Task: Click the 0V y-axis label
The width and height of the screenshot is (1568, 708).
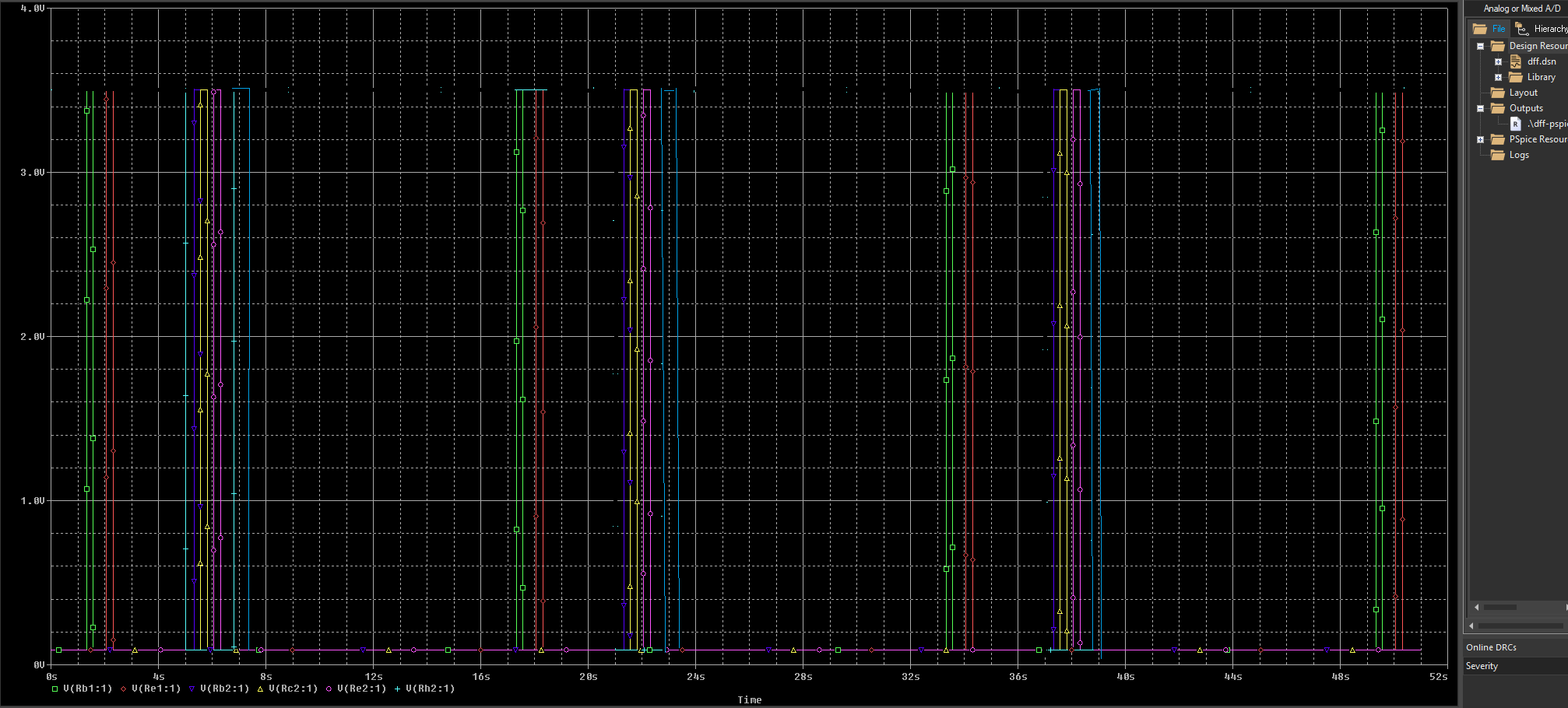Action: pyautogui.click(x=40, y=665)
